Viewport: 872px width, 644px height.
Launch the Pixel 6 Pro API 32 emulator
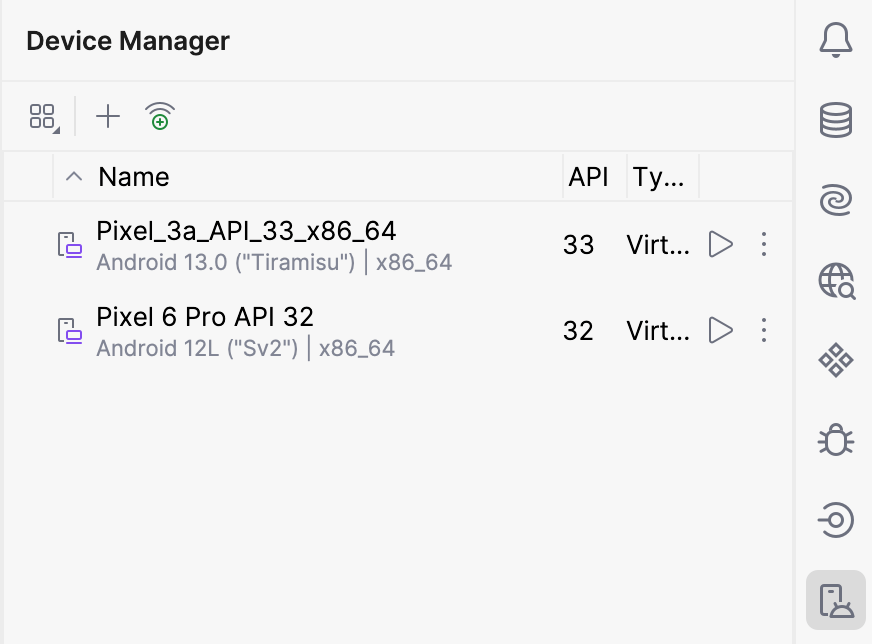(720, 330)
